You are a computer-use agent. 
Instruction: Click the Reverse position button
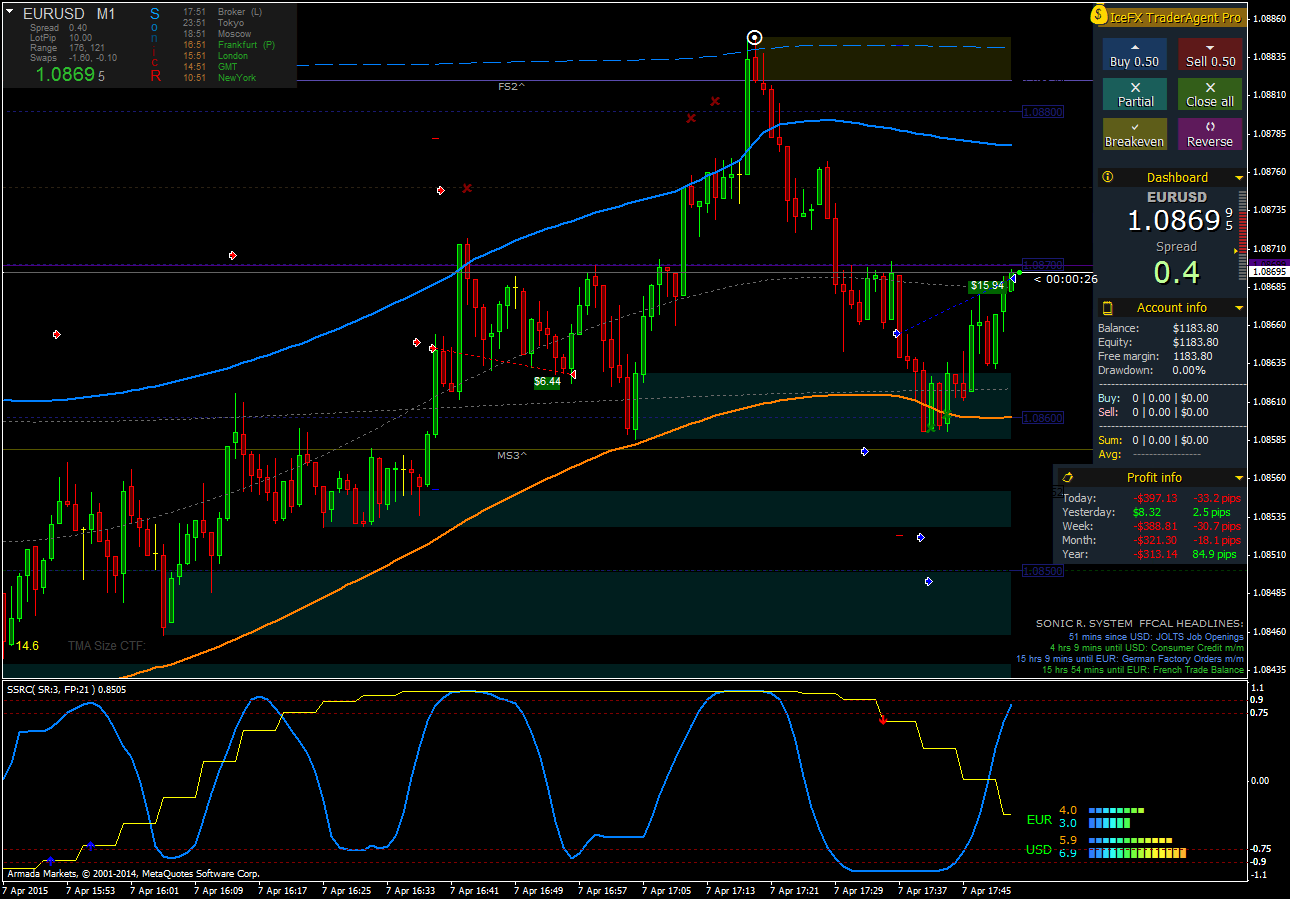click(x=1210, y=134)
